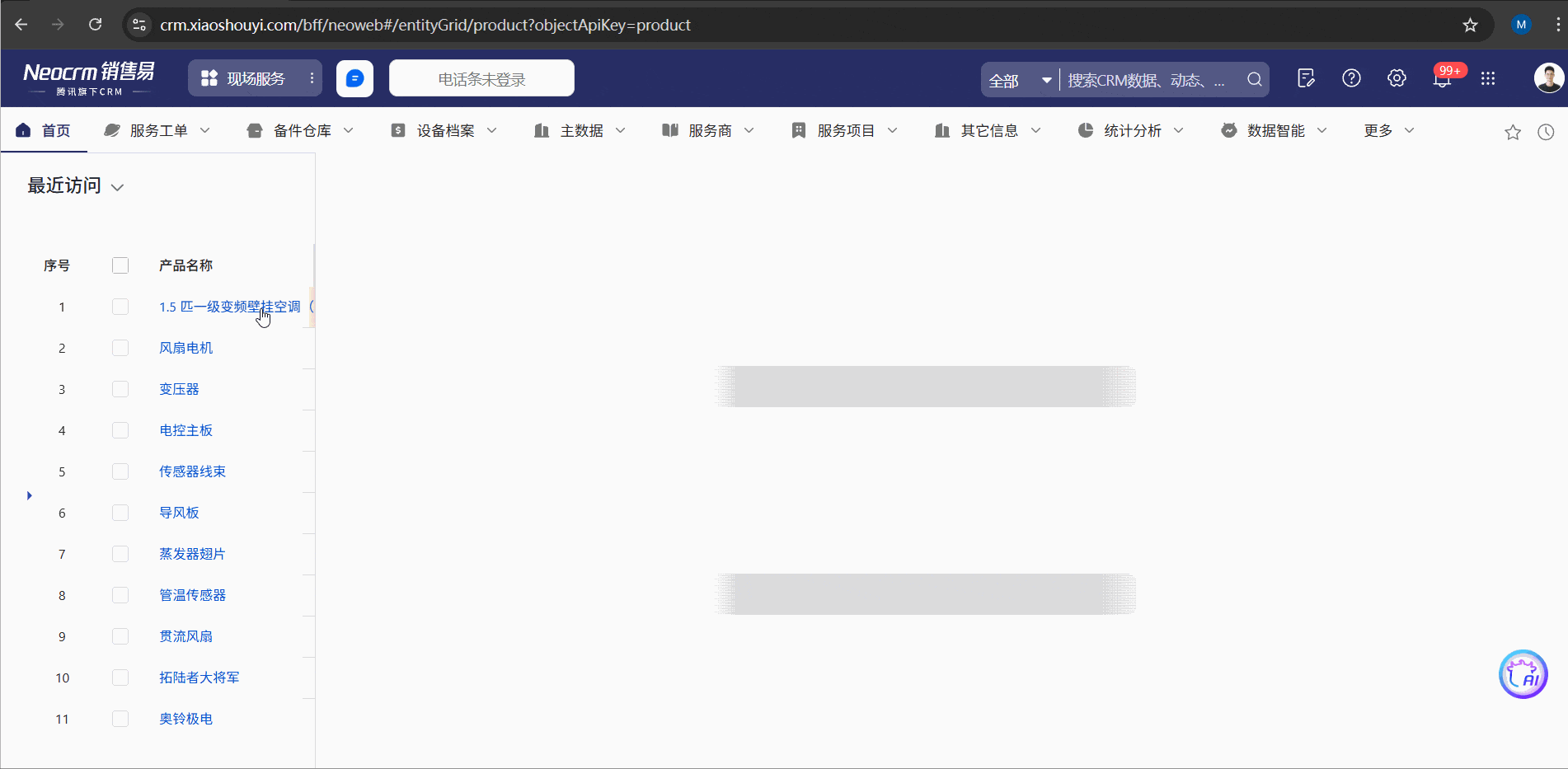Go to the 首页 tab
Viewport: 1568px width, 769px height.
coord(45,130)
